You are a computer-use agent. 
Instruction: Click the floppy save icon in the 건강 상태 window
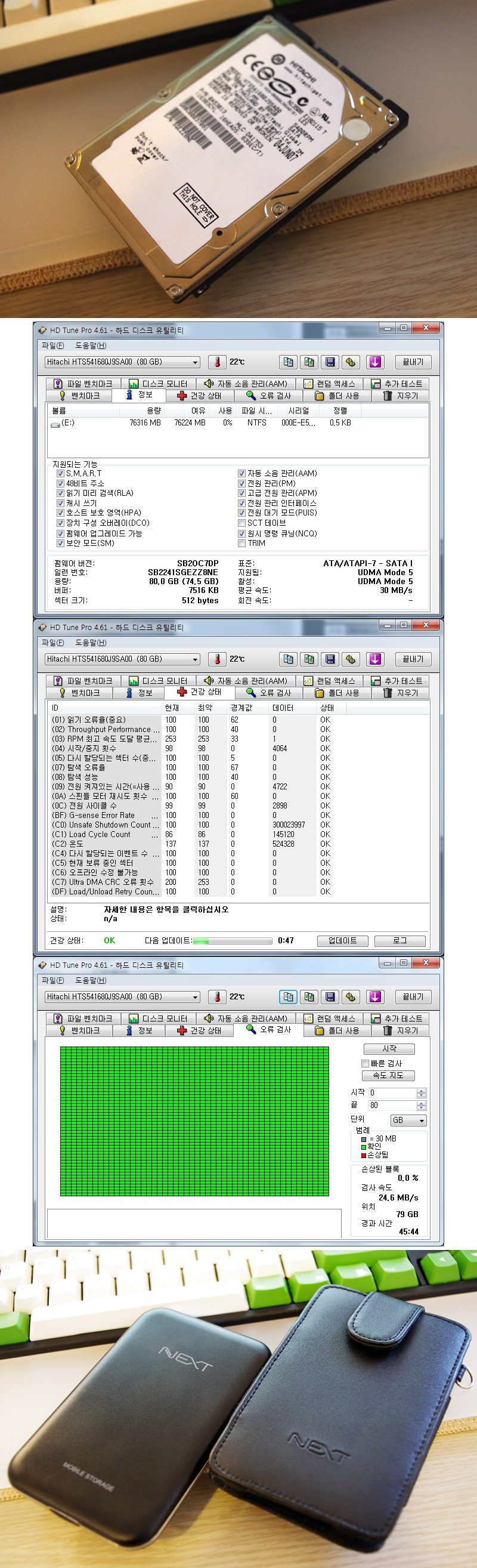pyautogui.click(x=330, y=659)
